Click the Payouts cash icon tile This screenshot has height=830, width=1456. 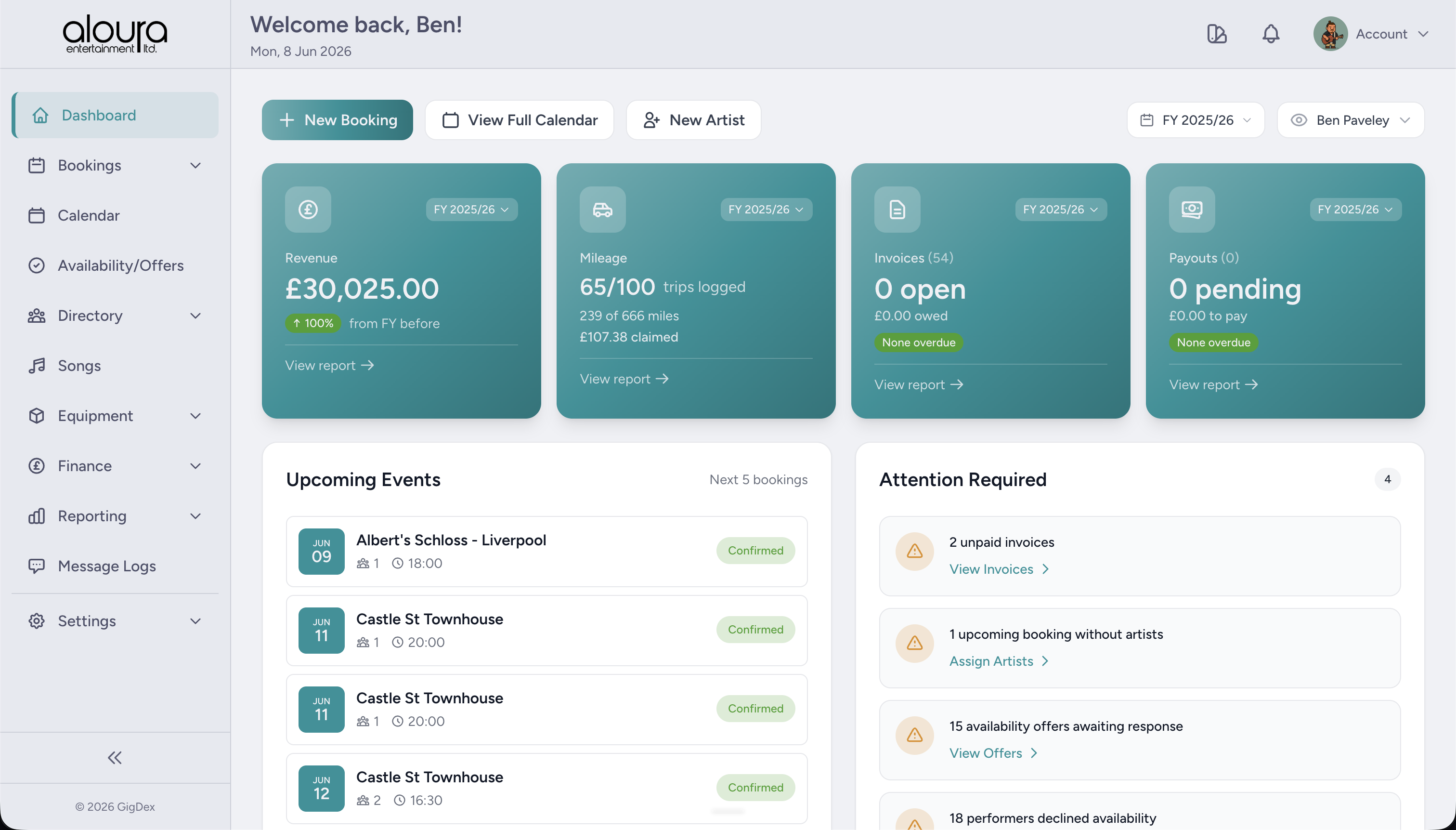[x=1192, y=209]
